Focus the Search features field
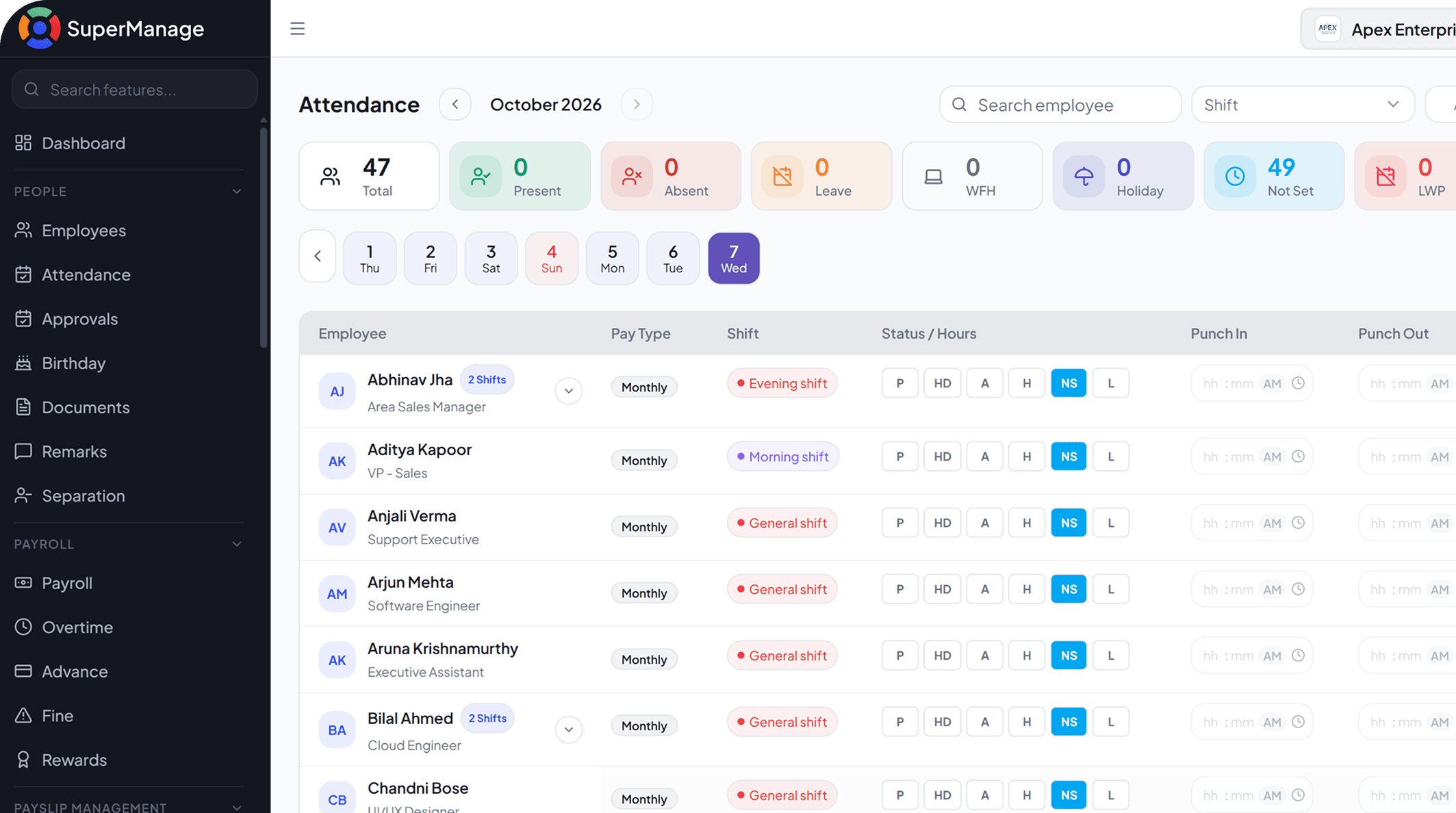The width and height of the screenshot is (1456, 813). pos(135,89)
